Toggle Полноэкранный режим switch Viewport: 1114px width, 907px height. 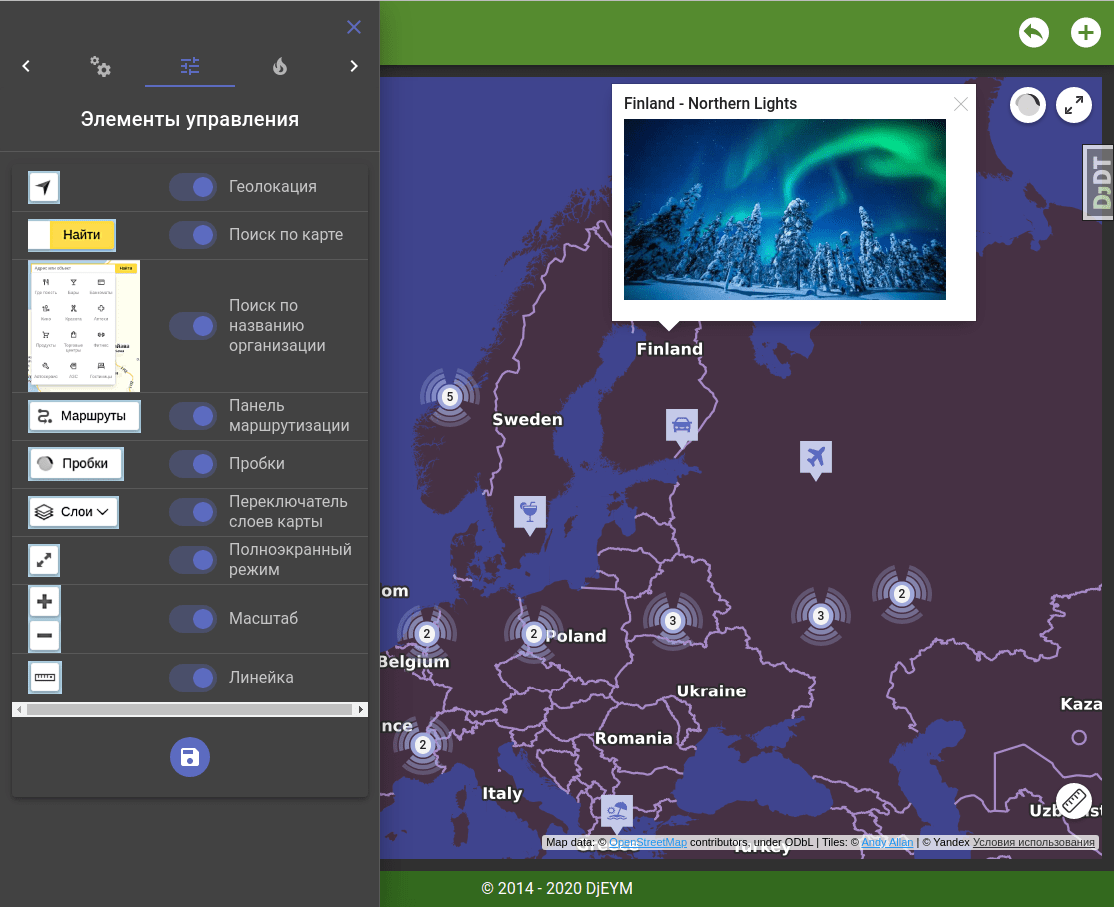pyautogui.click(x=193, y=560)
